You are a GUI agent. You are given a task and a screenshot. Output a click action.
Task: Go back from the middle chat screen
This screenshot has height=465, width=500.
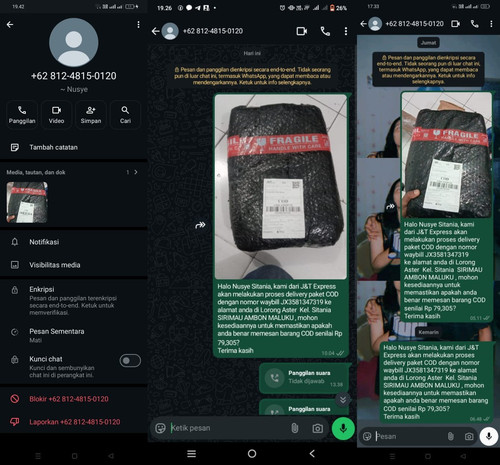(x=156, y=31)
